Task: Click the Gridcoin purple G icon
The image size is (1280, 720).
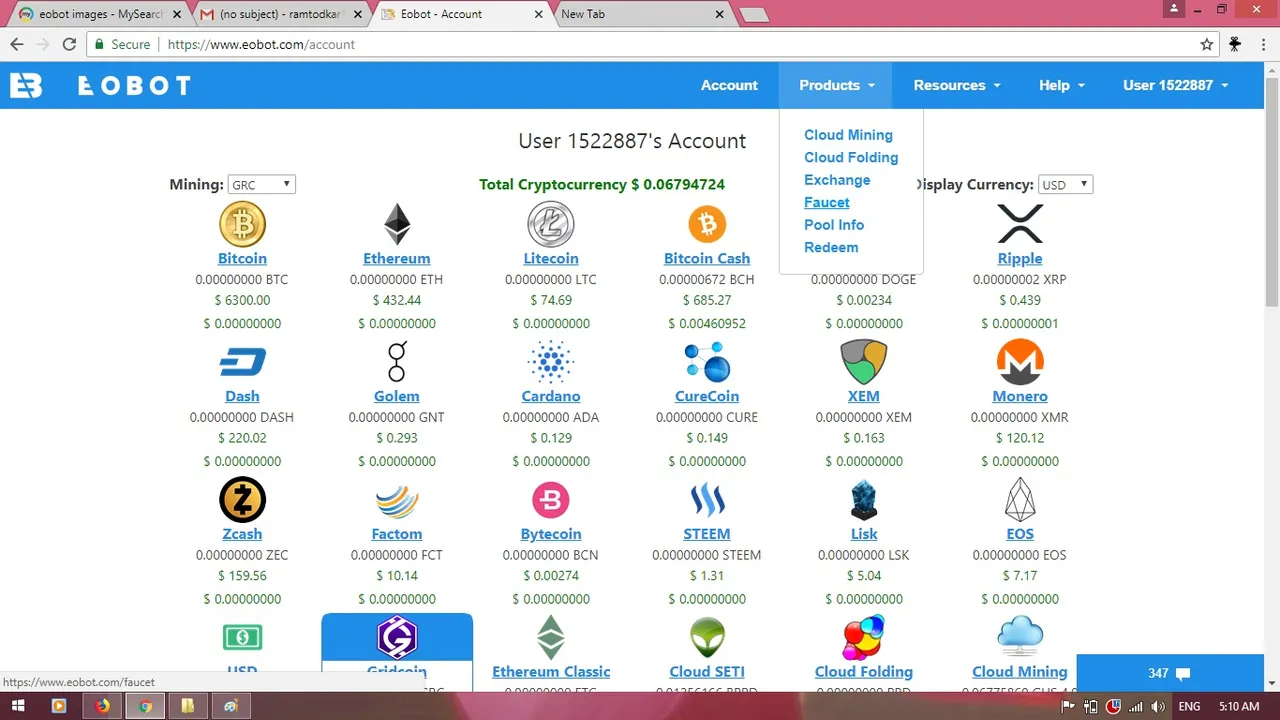Action: tap(397, 638)
